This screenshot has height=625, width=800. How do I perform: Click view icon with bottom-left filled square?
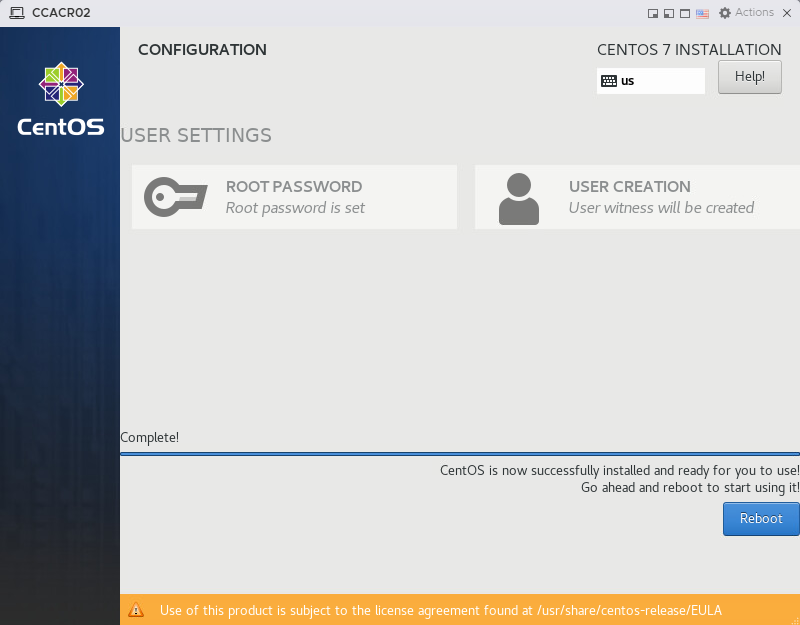pos(669,13)
